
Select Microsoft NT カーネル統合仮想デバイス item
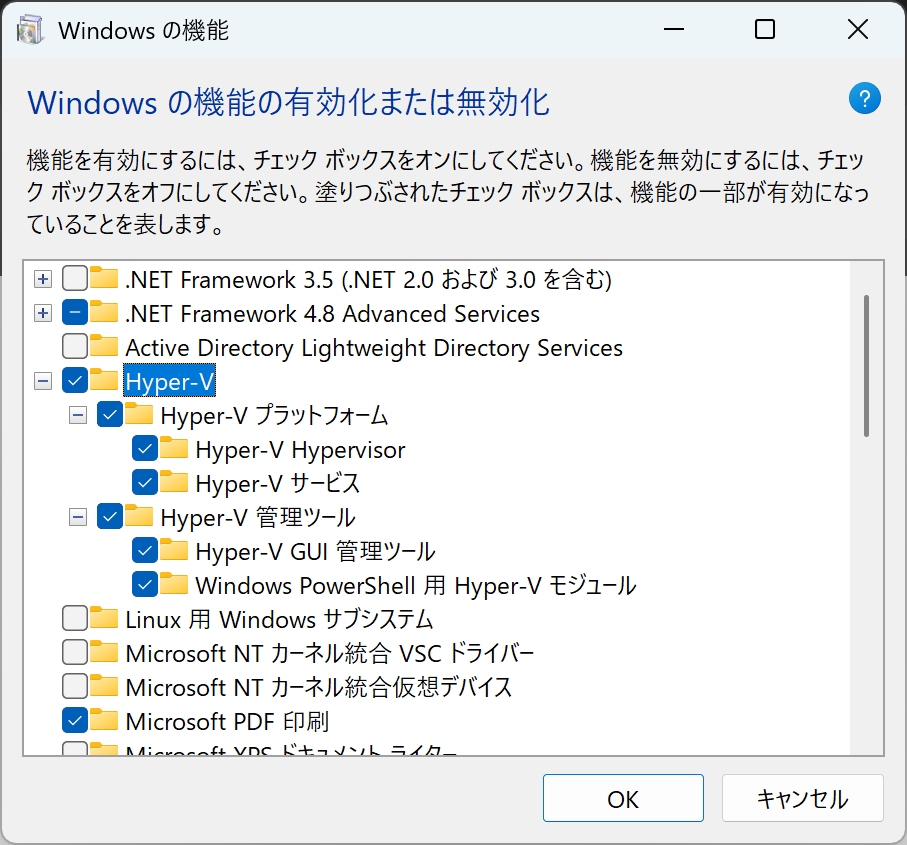coord(318,687)
